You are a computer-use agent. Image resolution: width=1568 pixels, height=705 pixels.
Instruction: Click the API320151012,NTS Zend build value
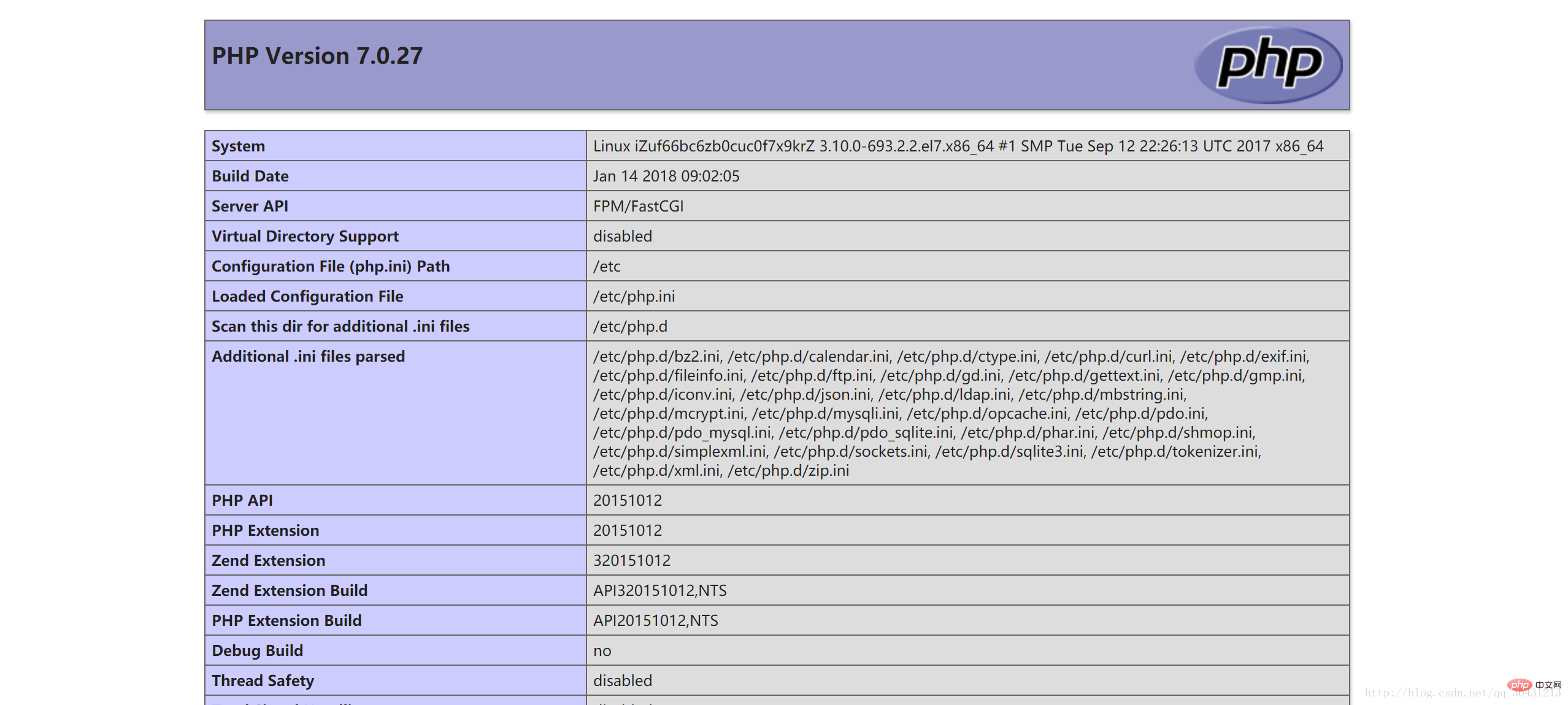point(659,590)
